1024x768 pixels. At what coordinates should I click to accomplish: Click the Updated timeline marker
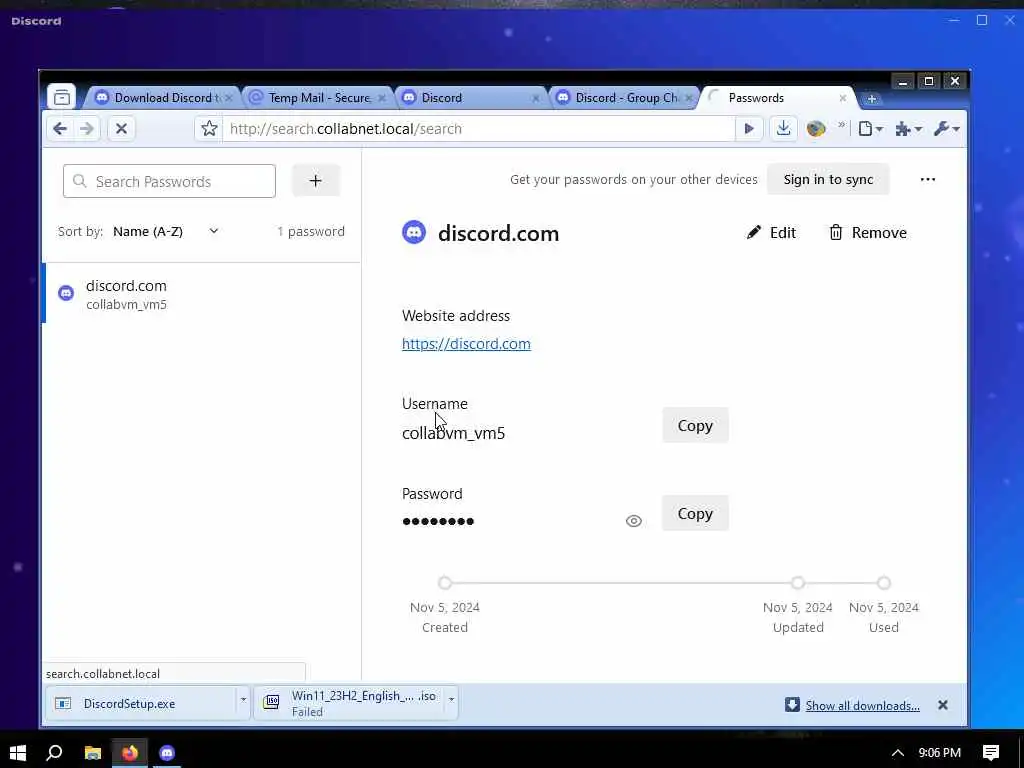coord(798,583)
